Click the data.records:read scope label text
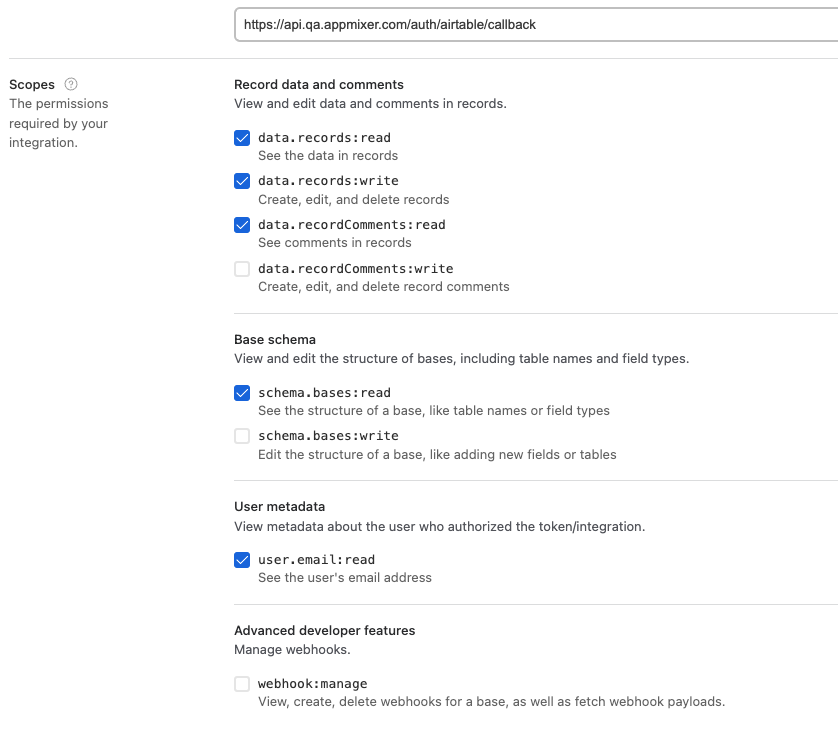The height and width of the screenshot is (730, 838). coord(324,138)
